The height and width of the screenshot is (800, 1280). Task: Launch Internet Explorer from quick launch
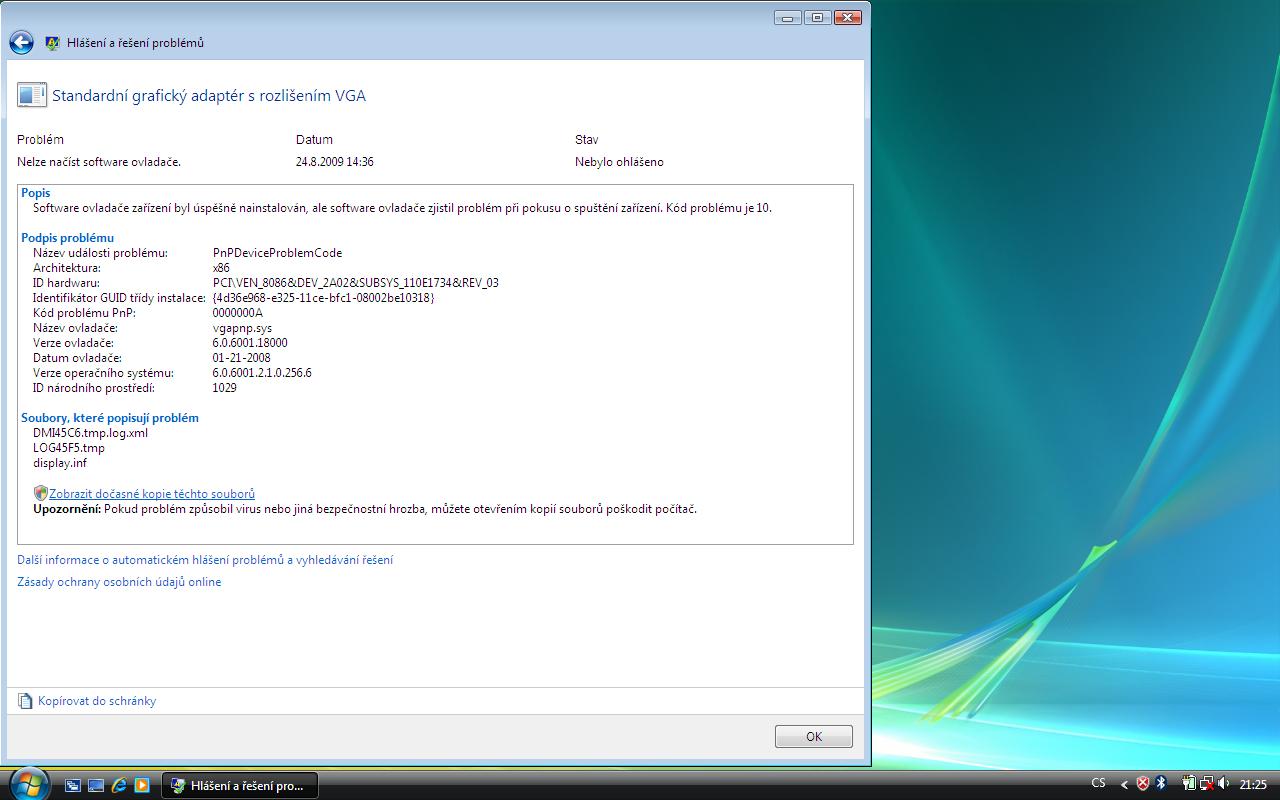[119, 785]
